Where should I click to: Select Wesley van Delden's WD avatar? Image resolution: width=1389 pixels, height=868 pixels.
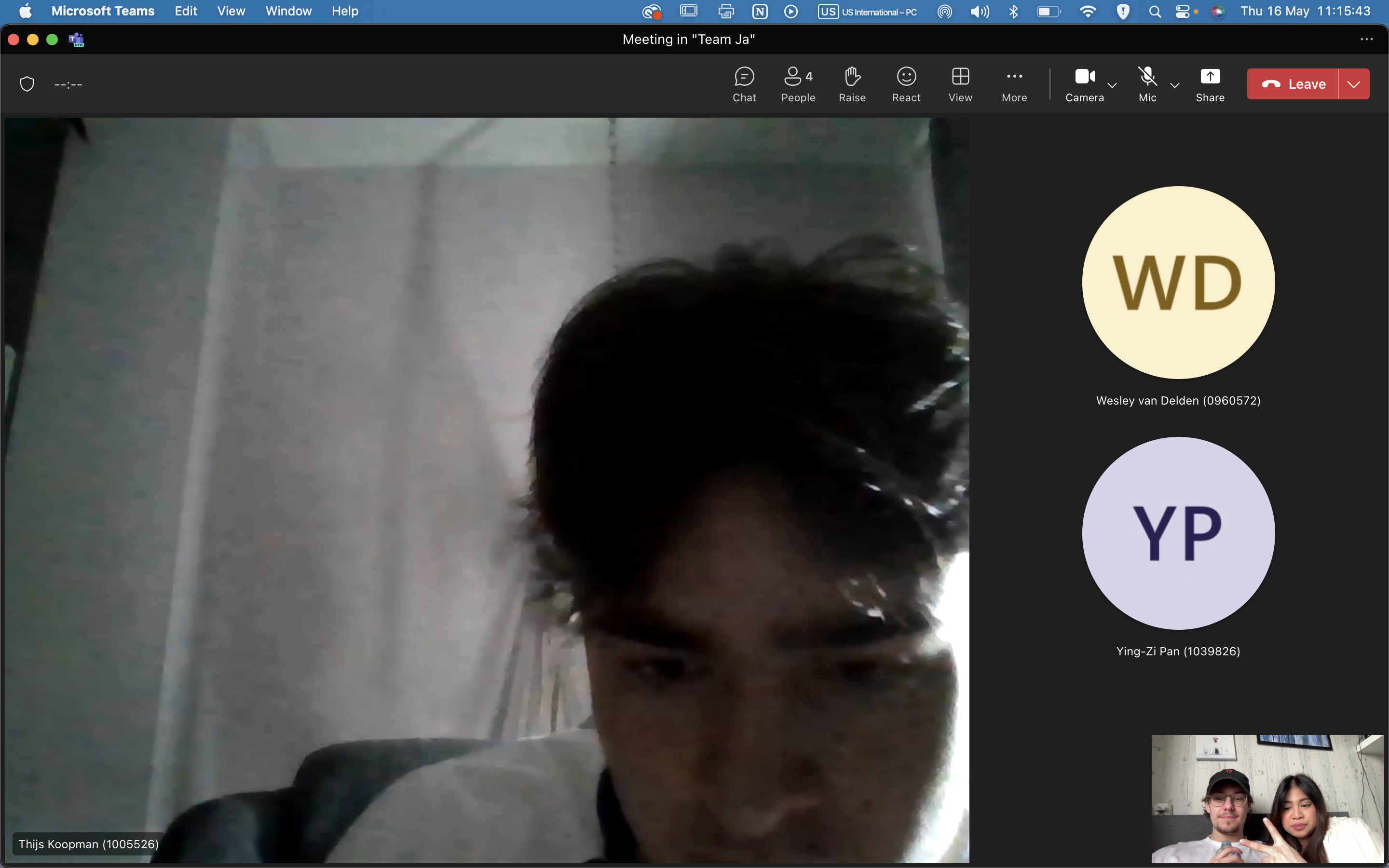point(1178,282)
